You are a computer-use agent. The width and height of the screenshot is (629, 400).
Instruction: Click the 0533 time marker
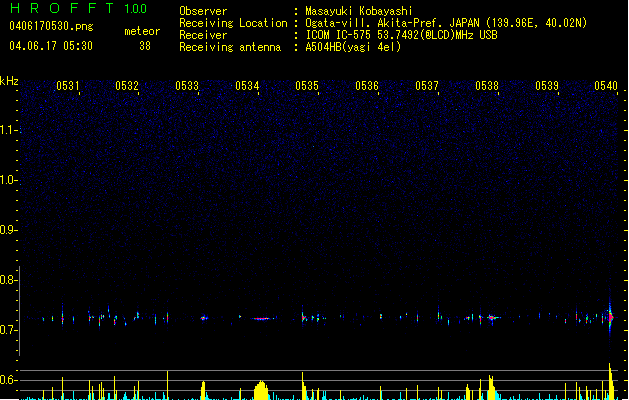(x=187, y=86)
